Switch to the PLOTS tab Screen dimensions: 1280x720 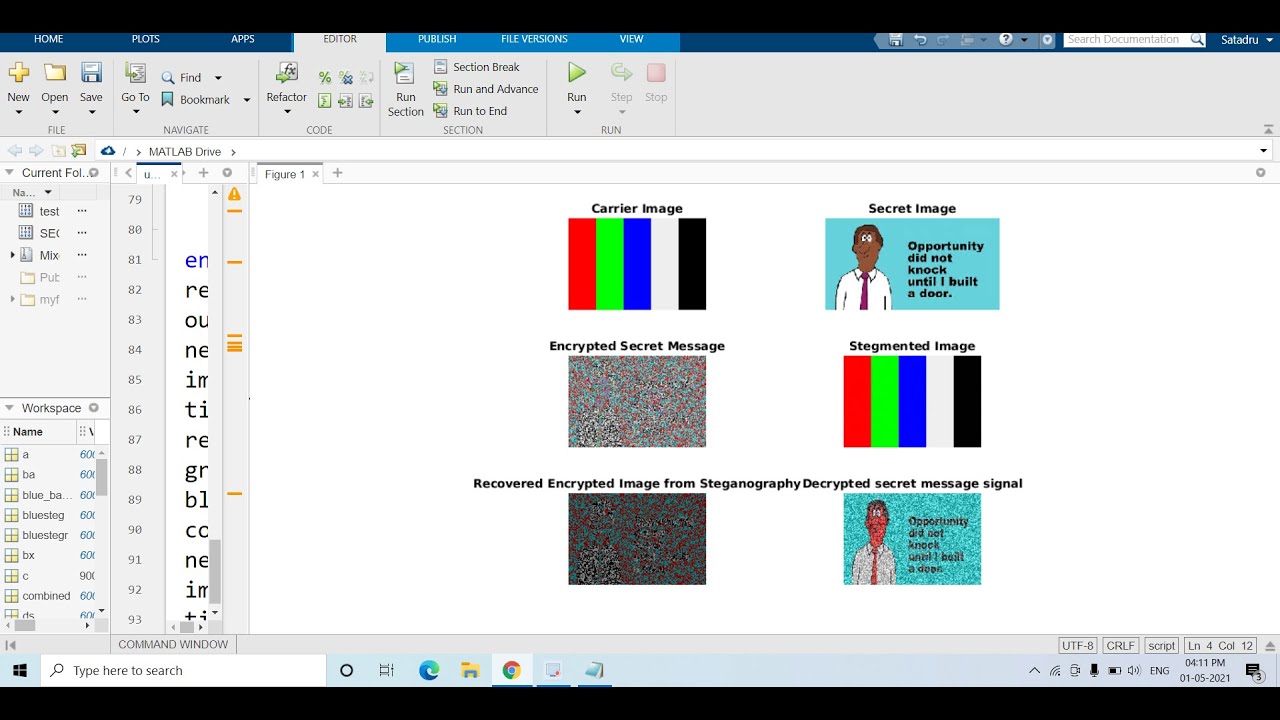point(146,39)
